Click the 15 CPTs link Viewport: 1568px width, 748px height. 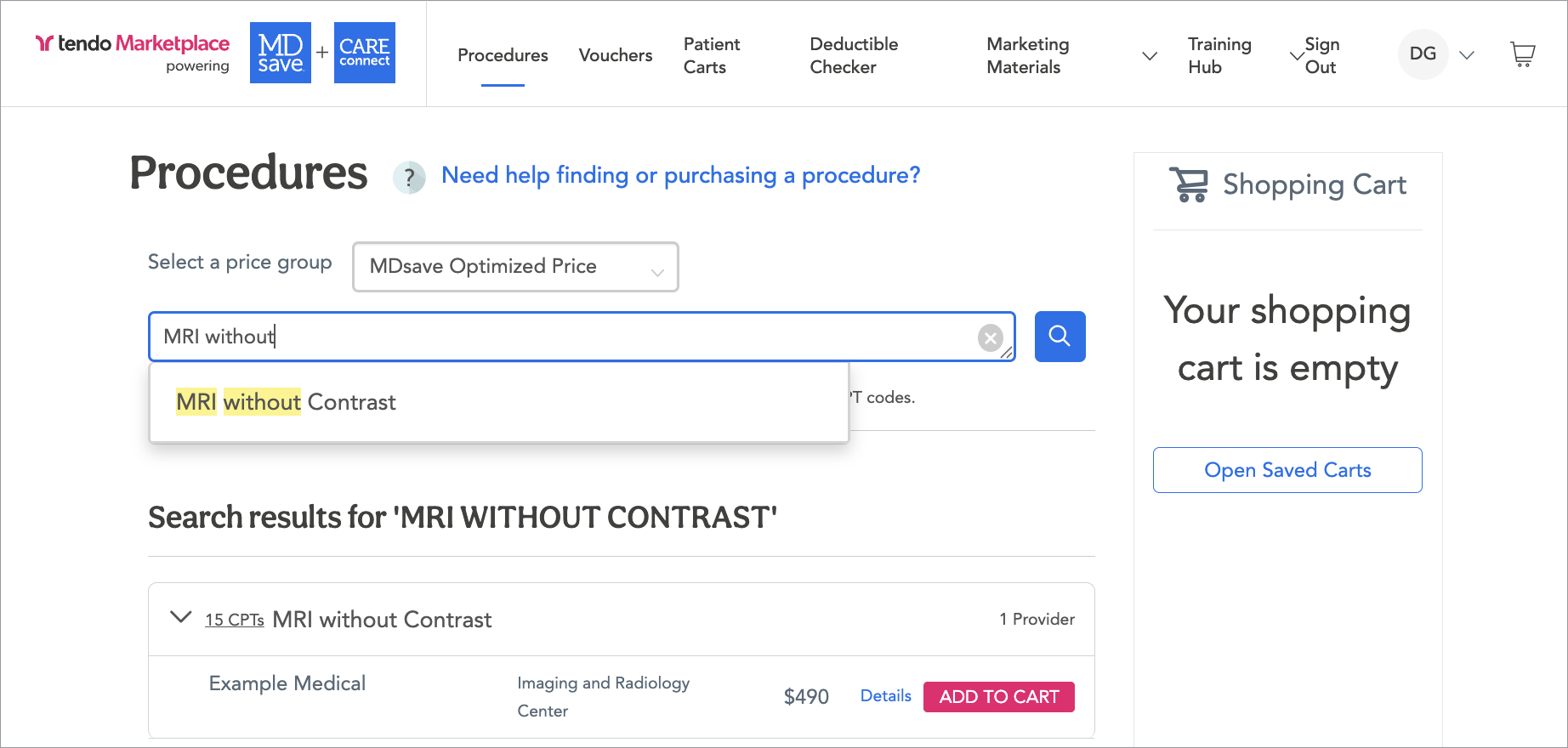[235, 620]
